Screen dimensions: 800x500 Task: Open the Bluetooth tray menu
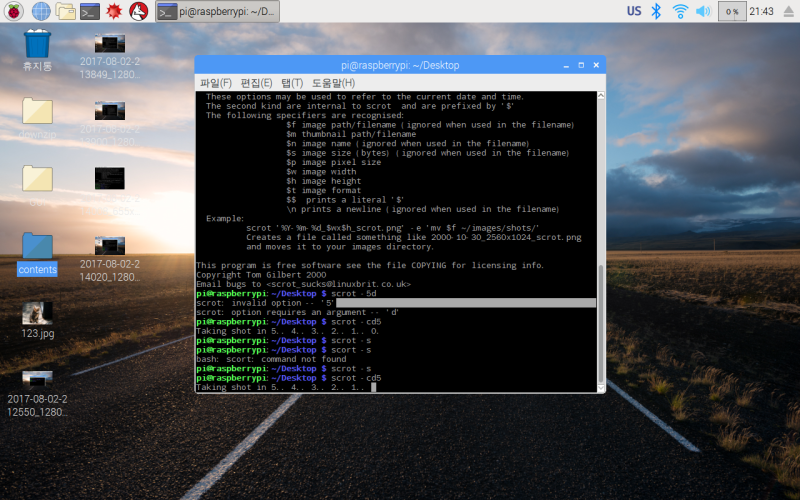point(656,11)
